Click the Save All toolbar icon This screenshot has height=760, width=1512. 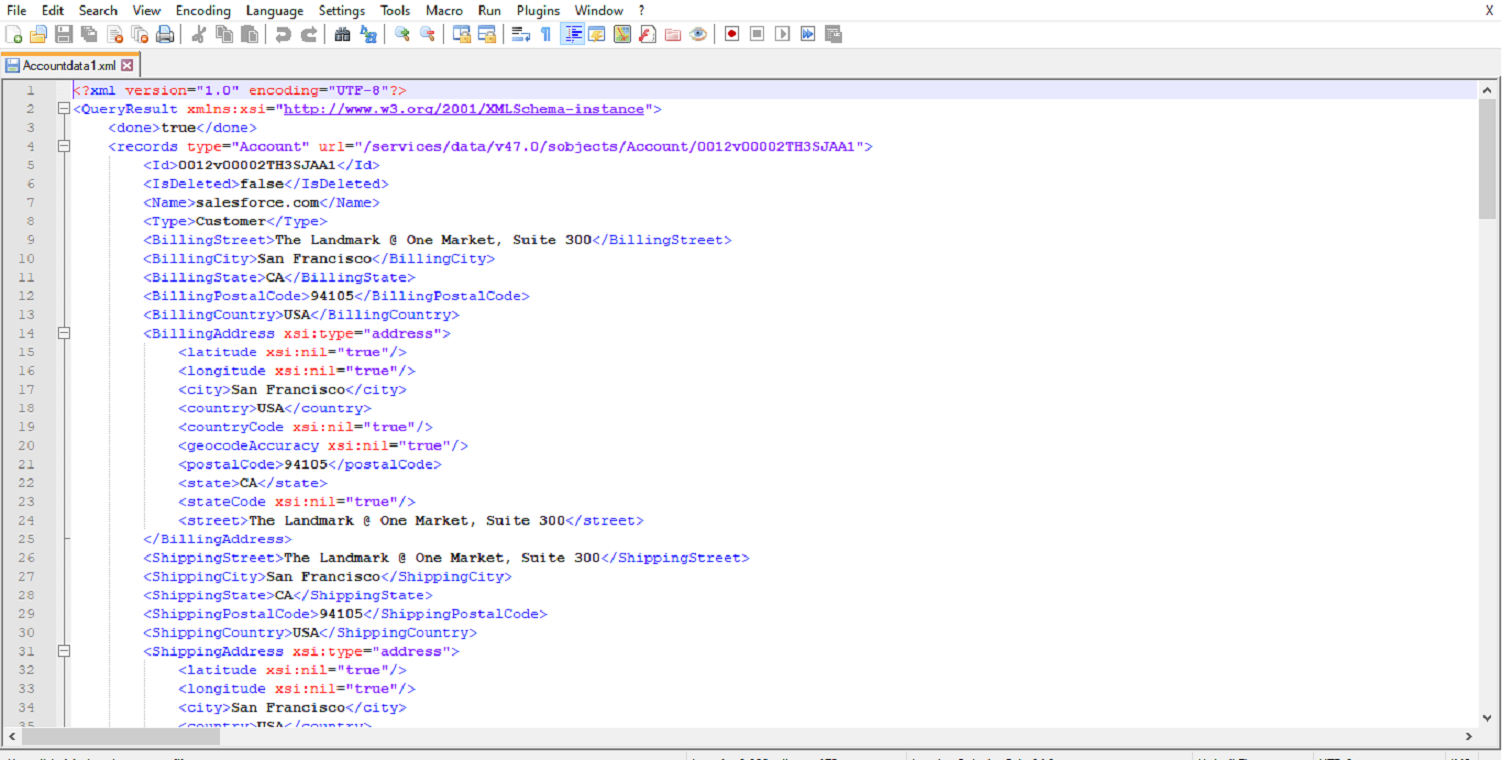click(88, 34)
